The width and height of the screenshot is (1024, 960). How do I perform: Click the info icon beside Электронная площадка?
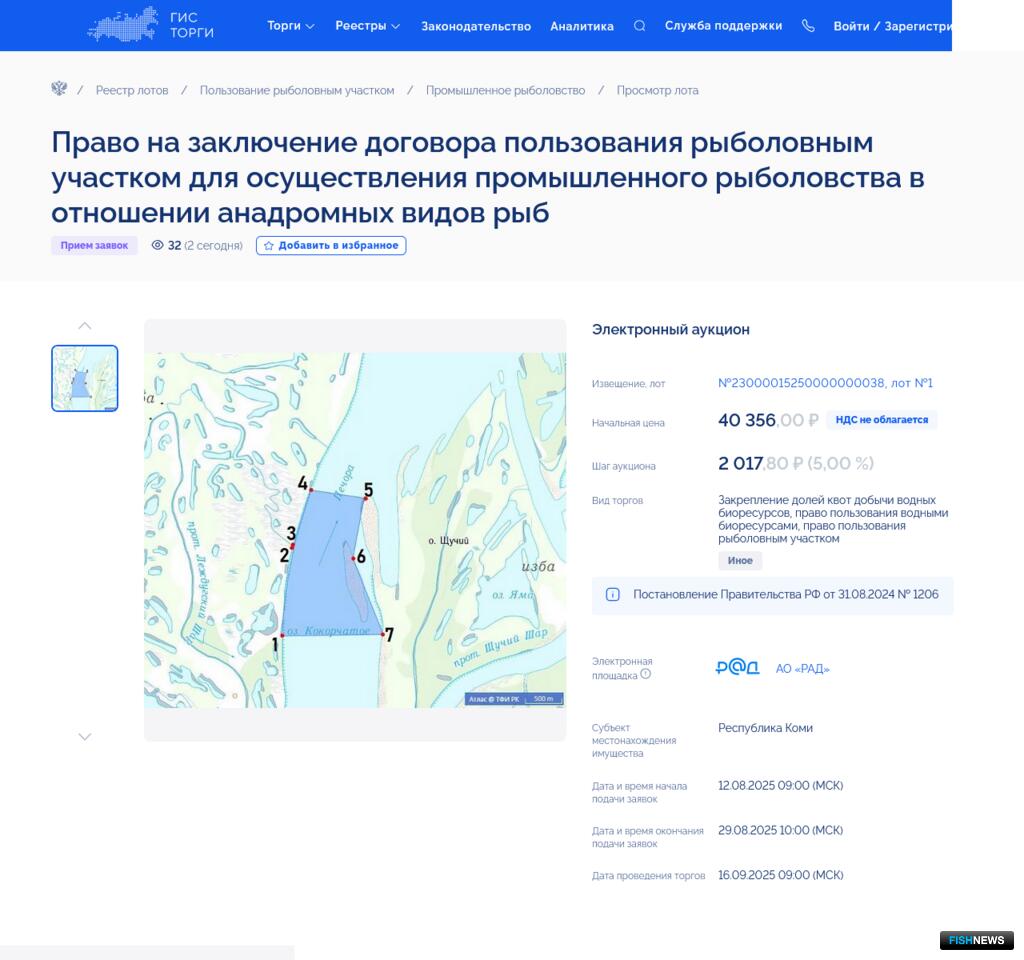pyautogui.click(x=646, y=674)
